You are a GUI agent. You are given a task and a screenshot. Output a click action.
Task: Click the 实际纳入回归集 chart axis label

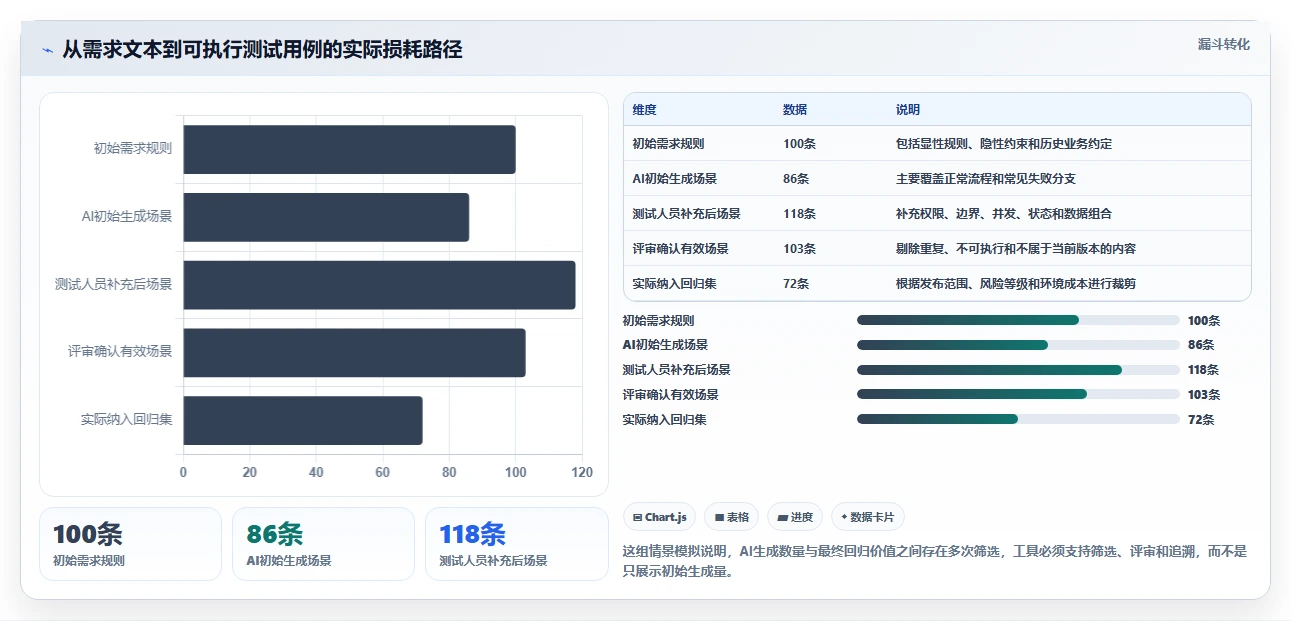pos(127,420)
